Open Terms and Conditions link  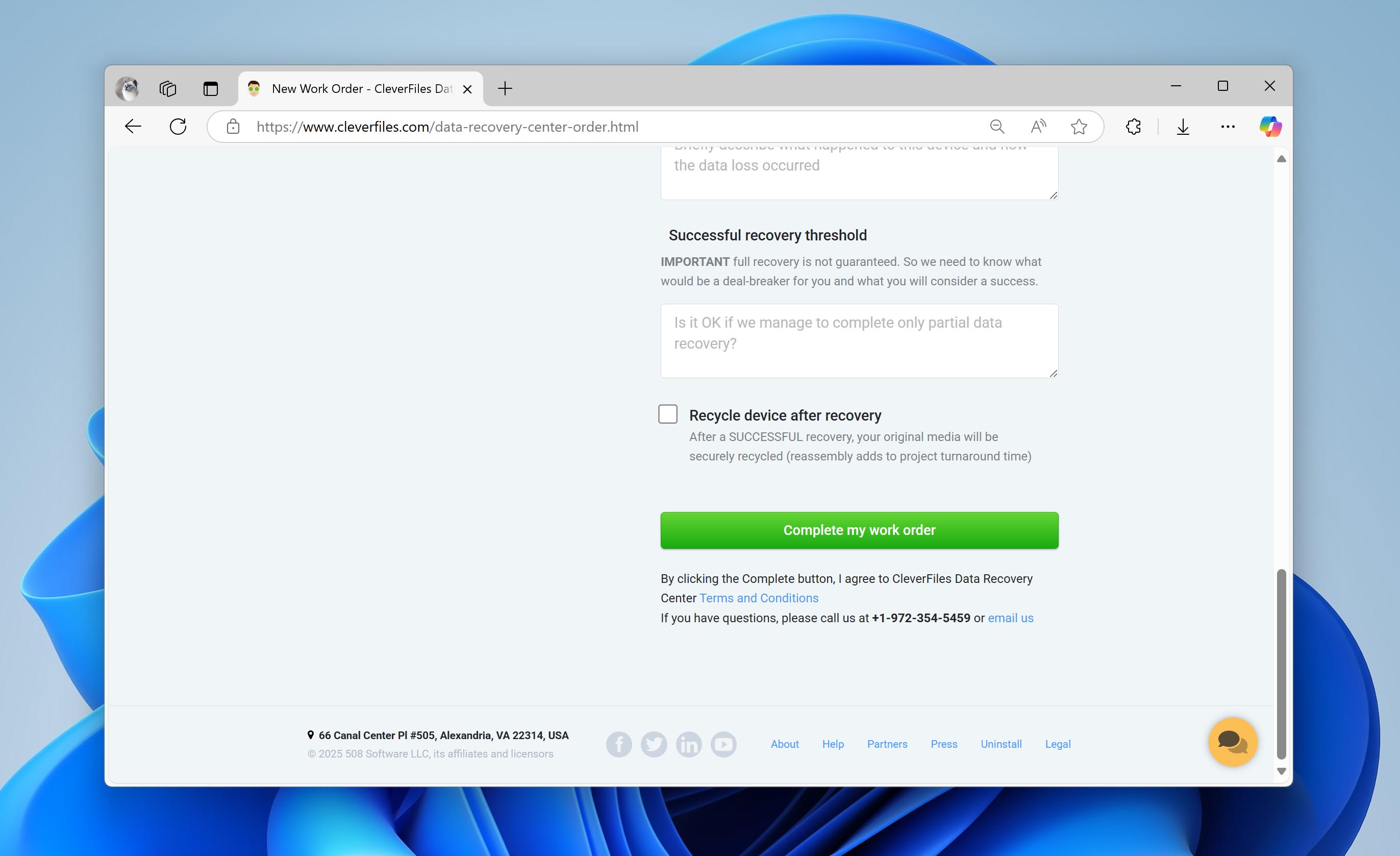point(759,598)
